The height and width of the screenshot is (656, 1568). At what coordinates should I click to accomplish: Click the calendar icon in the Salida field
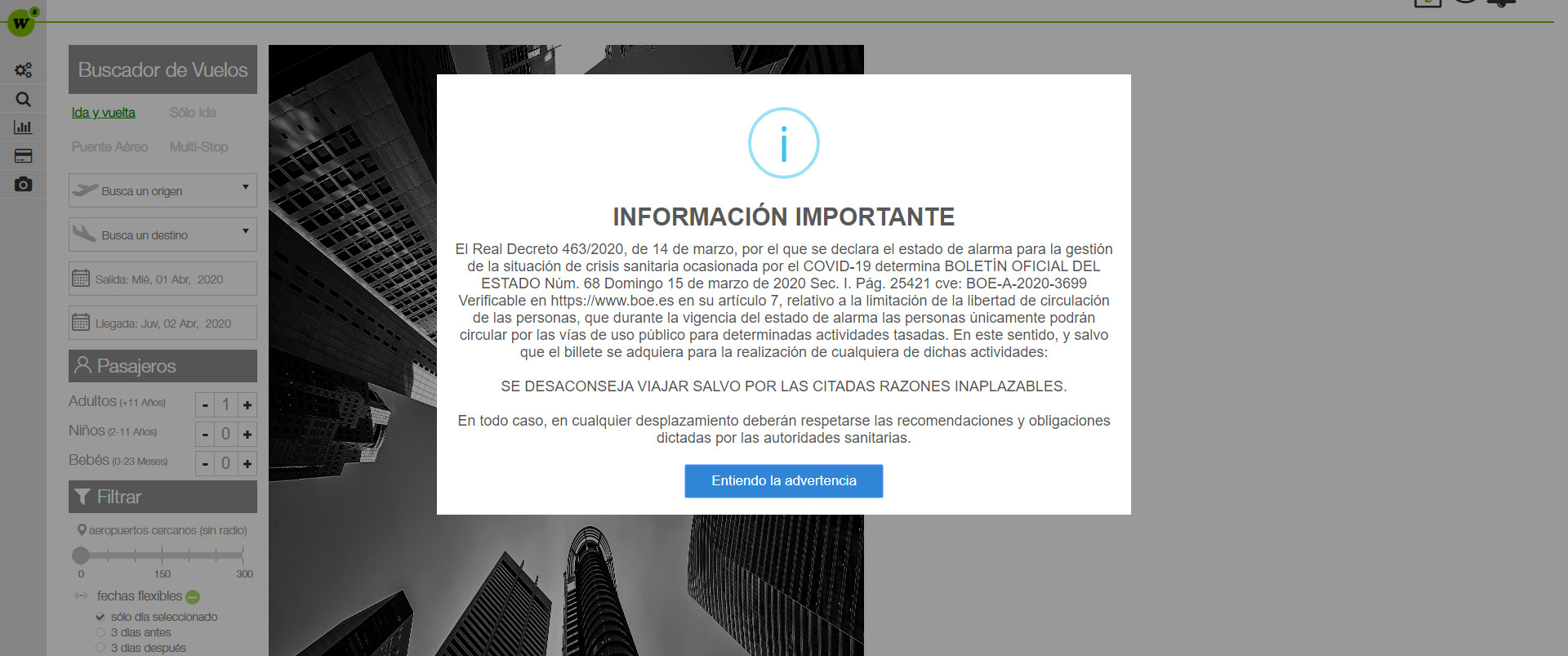(81, 279)
